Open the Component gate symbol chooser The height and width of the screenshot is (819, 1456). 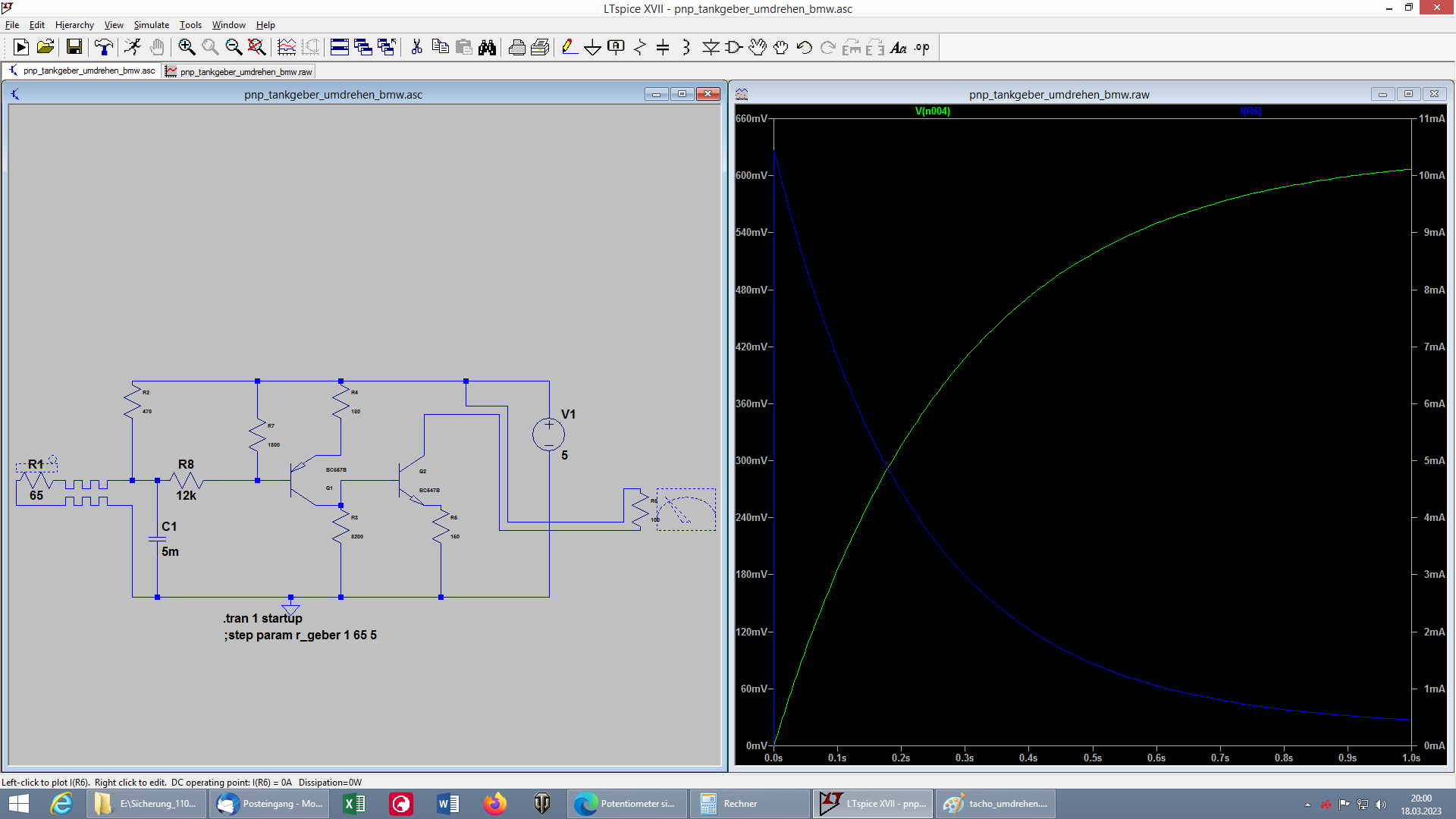[734, 48]
